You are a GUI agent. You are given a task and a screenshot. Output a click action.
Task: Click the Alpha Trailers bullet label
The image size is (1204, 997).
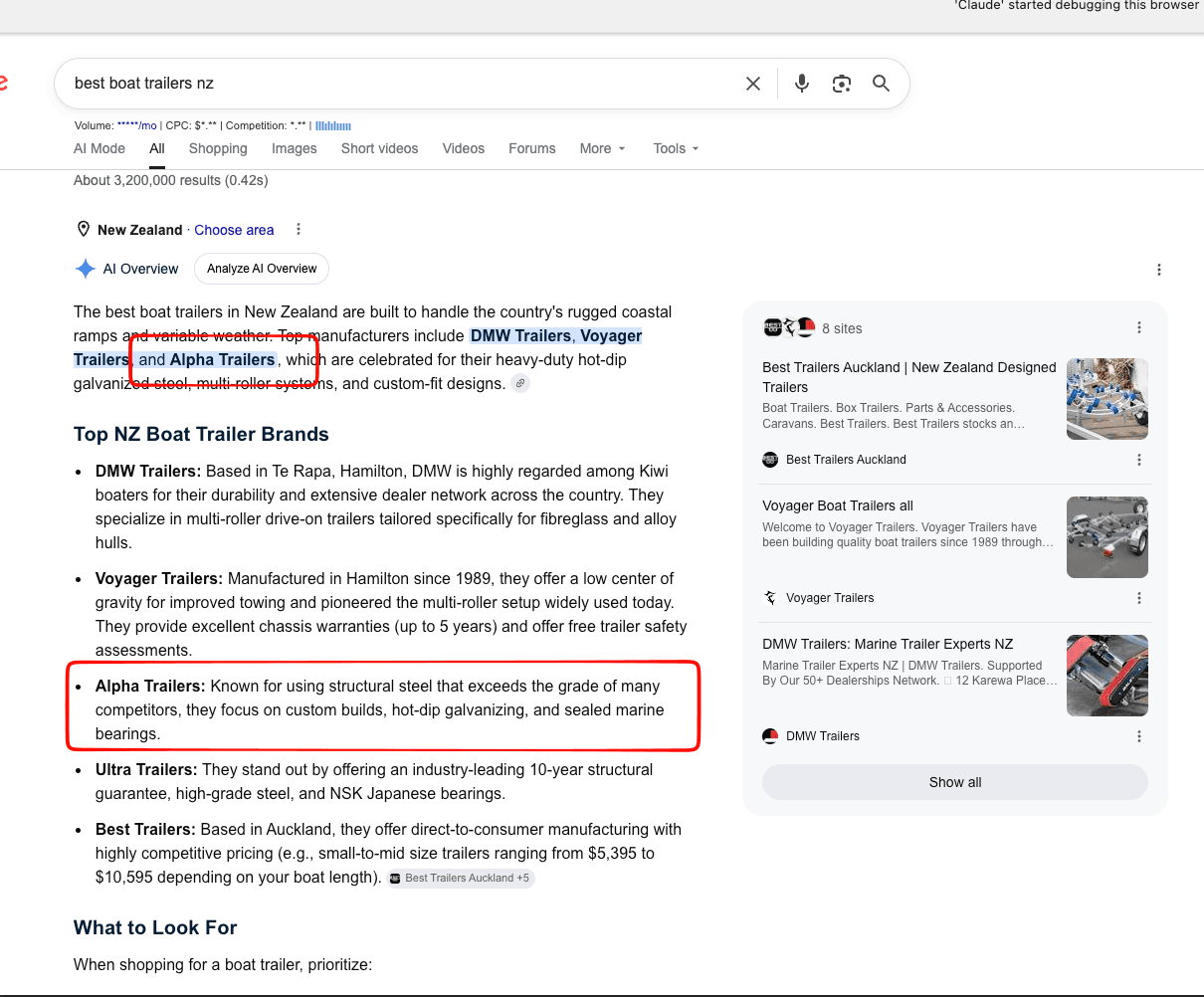150,687
